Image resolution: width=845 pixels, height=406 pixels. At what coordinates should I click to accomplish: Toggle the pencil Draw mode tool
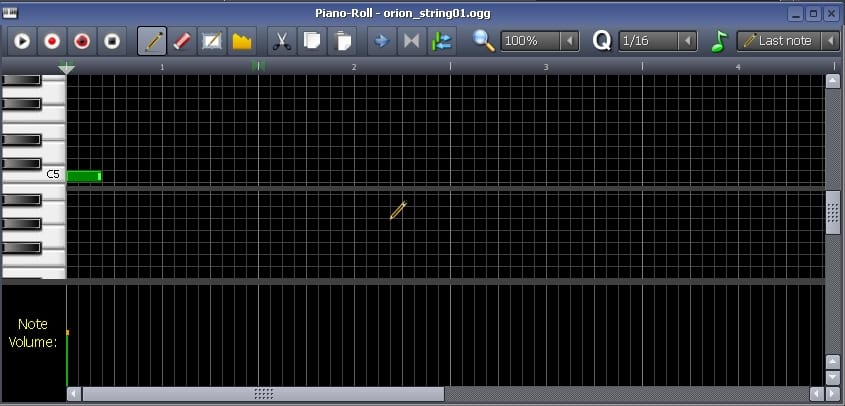pyautogui.click(x=152, y=41)
